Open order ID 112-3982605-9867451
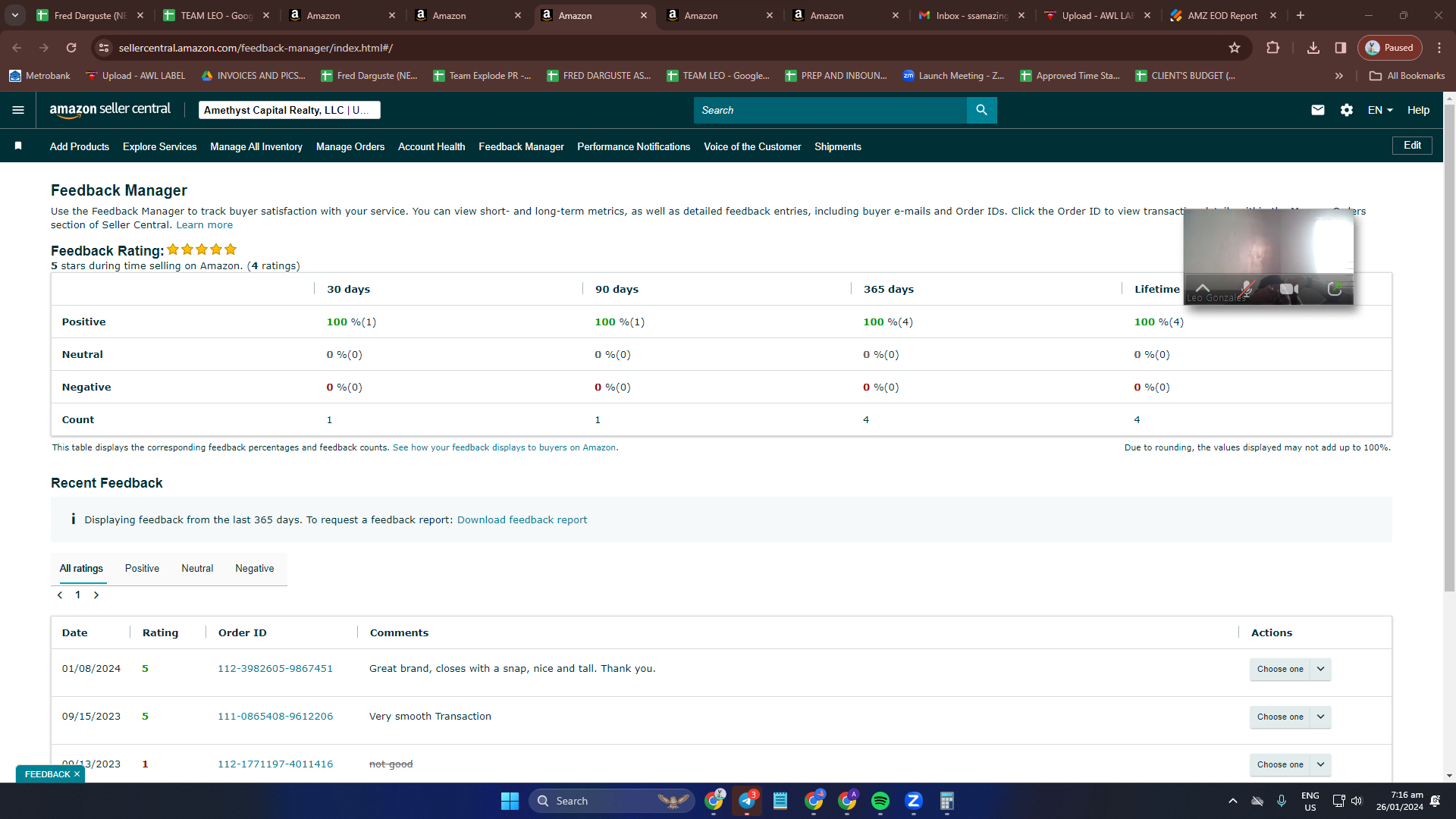1456x819 pixels. point(275,669)
